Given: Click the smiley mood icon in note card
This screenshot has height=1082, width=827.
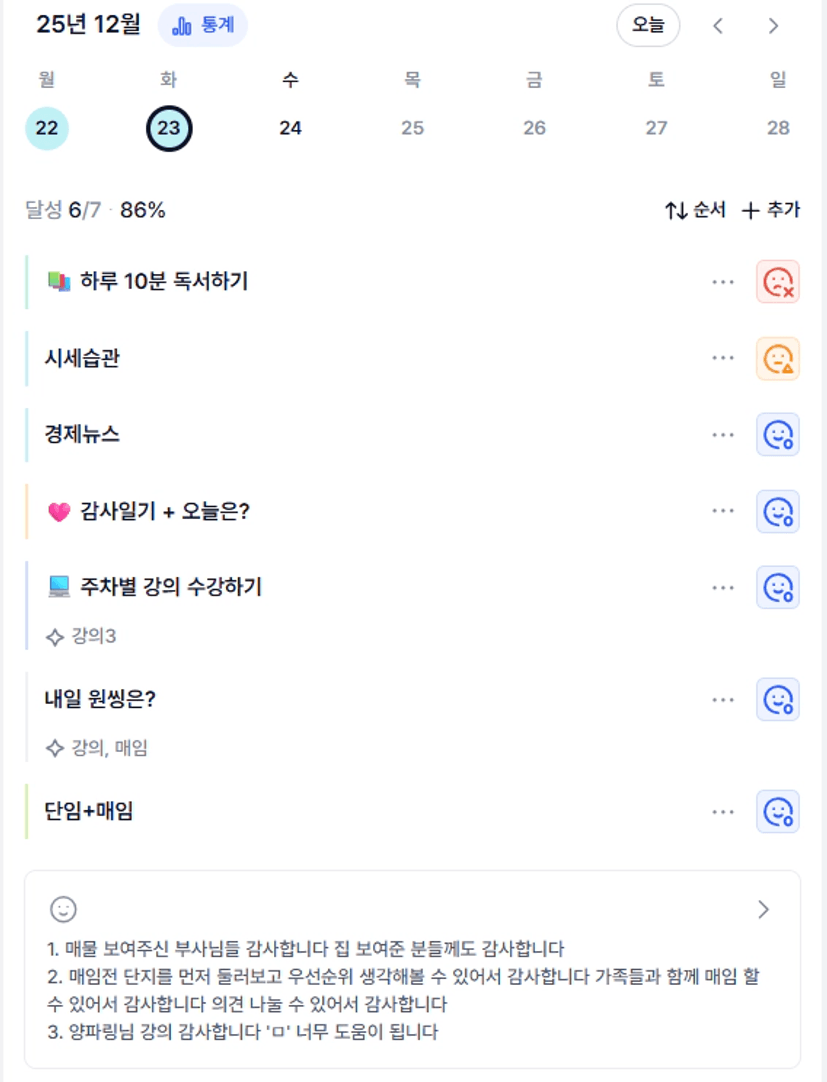Looking at the screenshot, I should 63,909.
